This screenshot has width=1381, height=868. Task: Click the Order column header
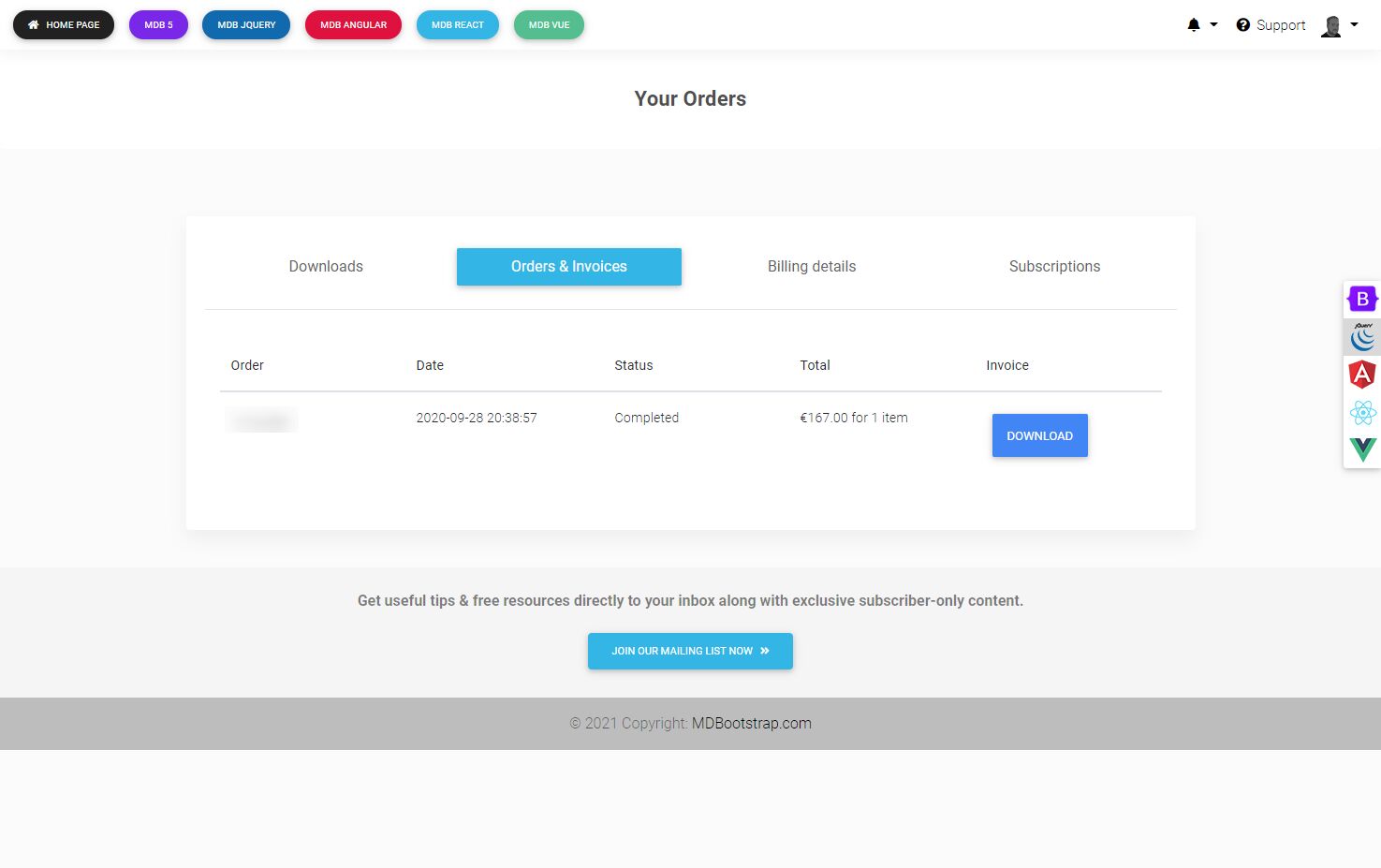tap(247, 365)
